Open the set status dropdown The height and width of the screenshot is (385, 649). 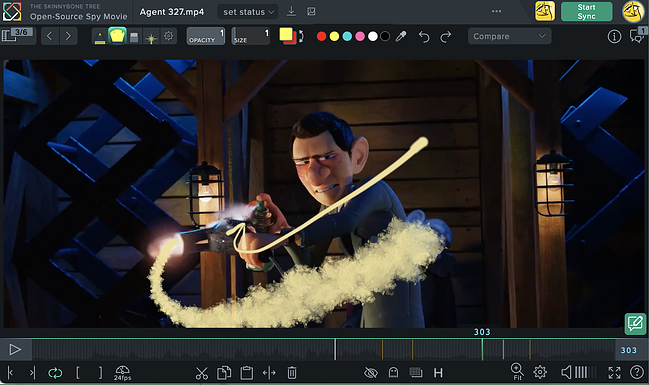coord(248,12)
